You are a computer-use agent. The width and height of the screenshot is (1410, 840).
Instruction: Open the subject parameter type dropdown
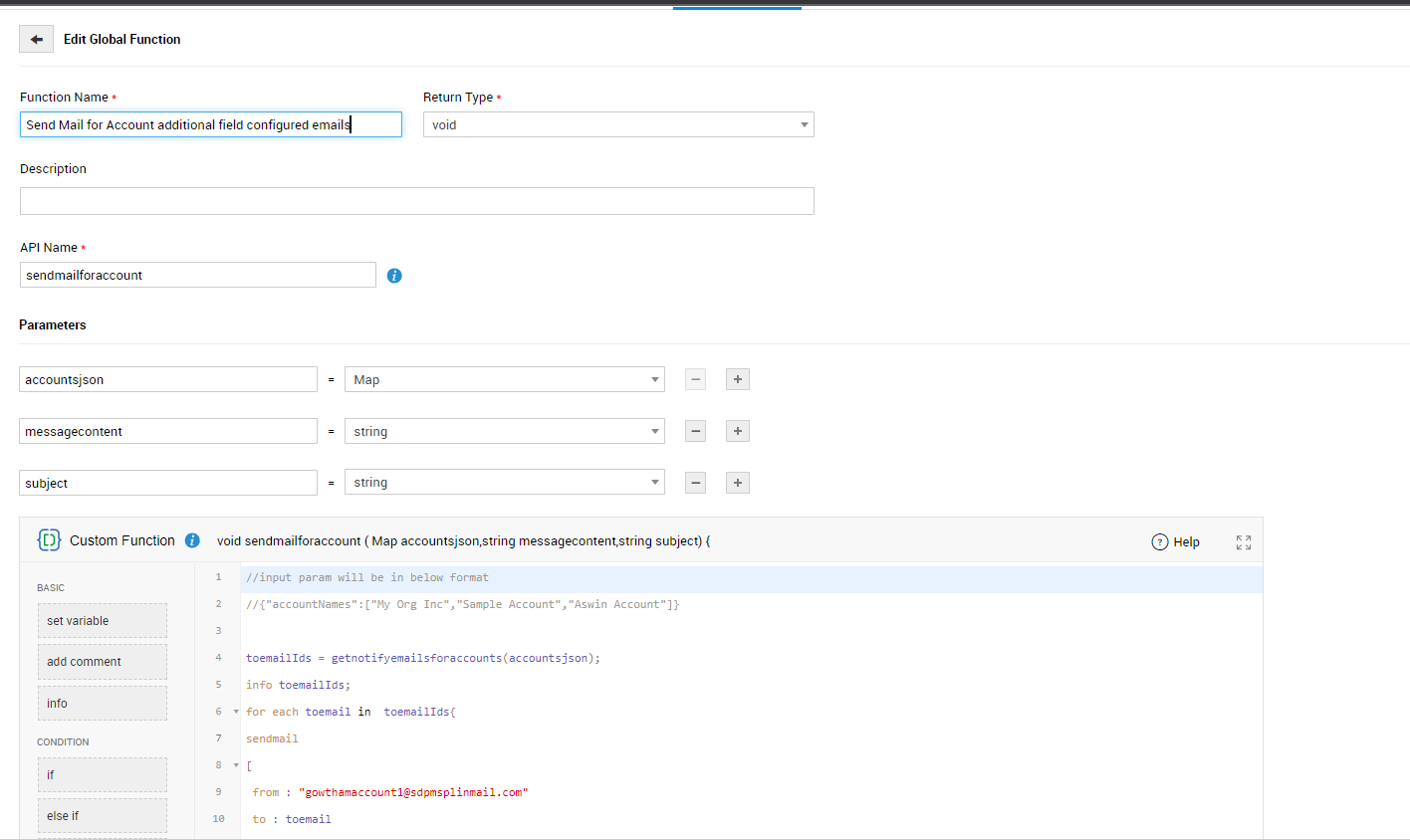504,483
